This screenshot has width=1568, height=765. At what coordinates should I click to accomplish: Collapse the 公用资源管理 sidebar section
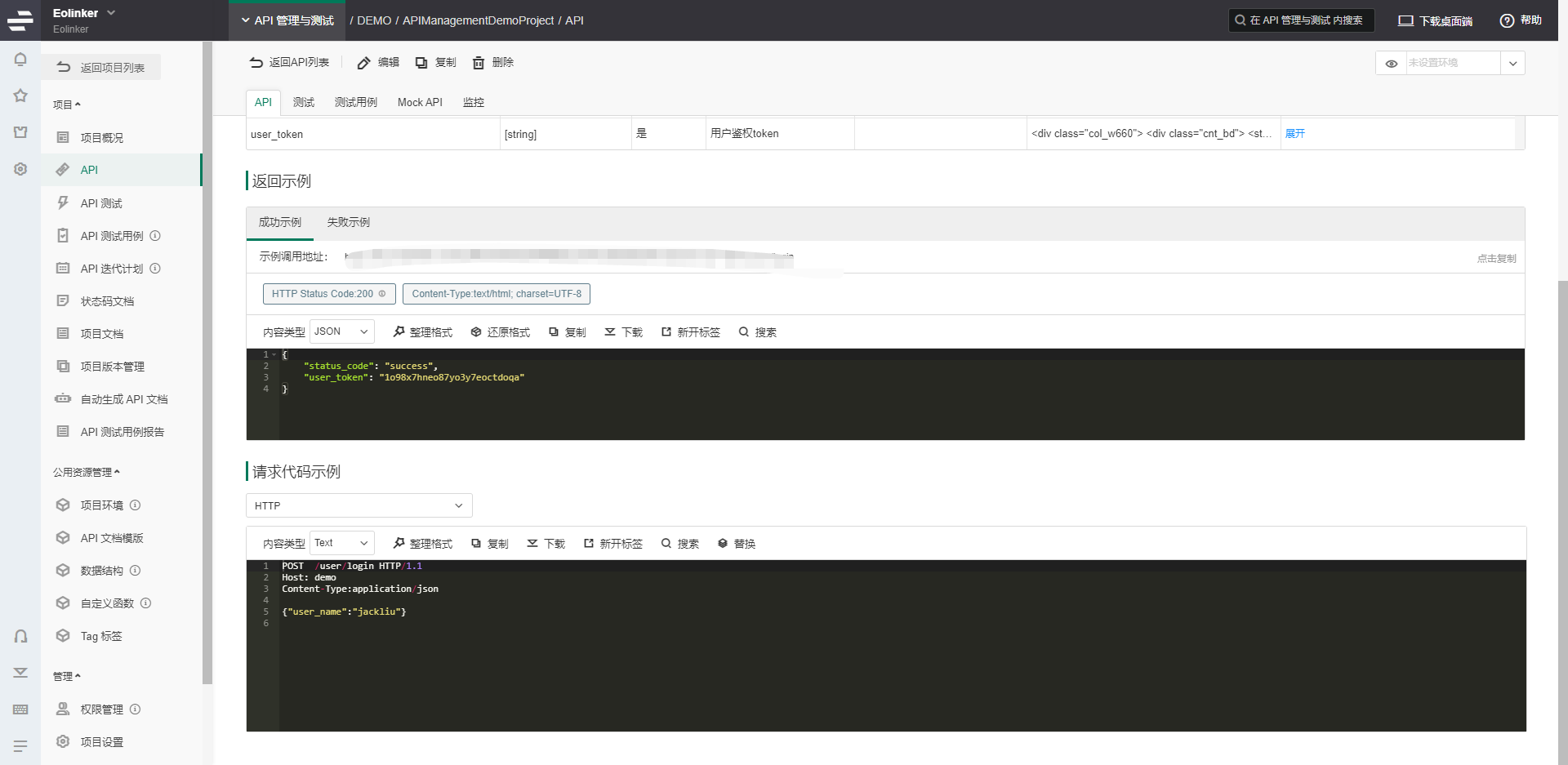(87, 472)
